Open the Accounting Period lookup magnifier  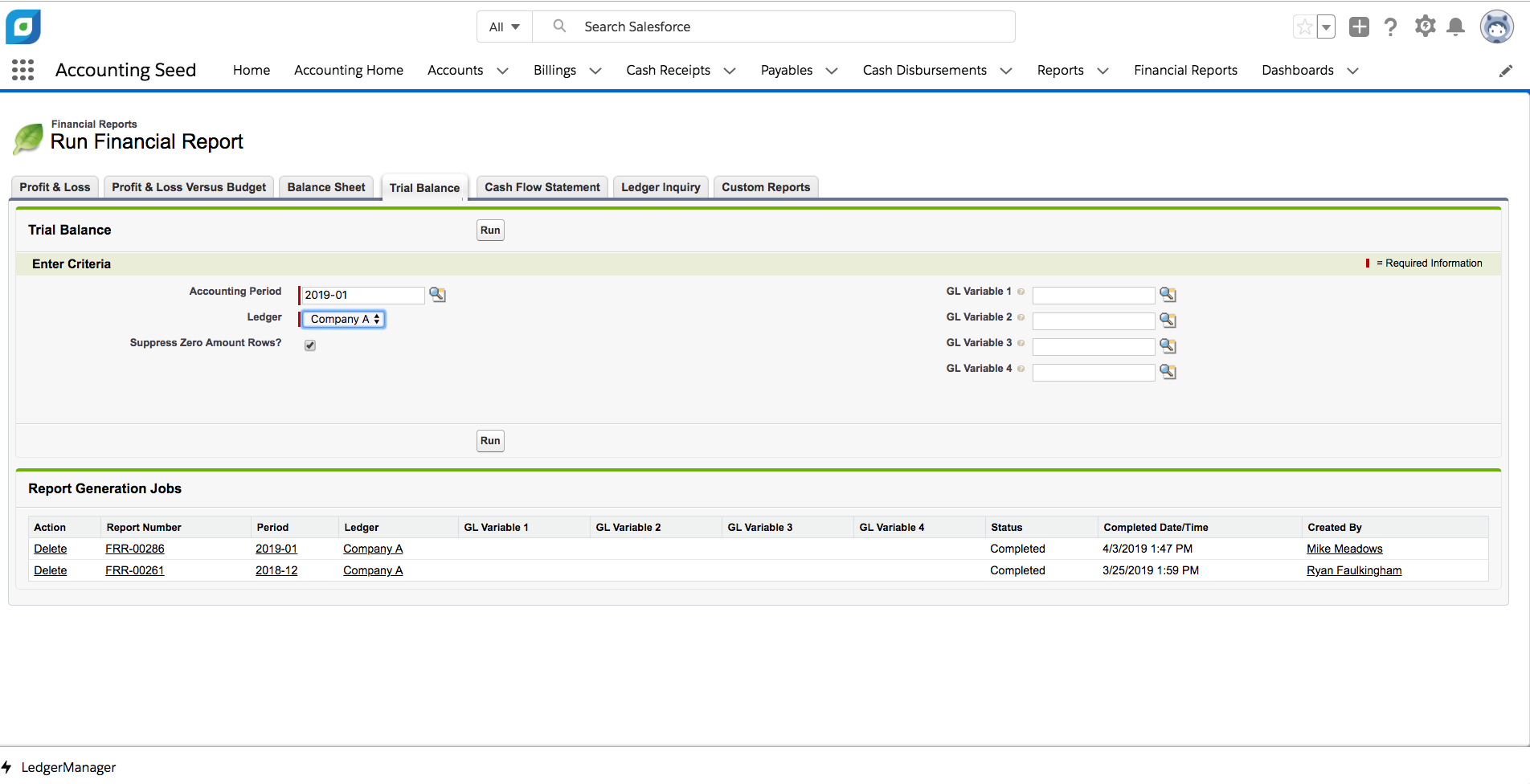pyautogui.click(x=437, y=295)
